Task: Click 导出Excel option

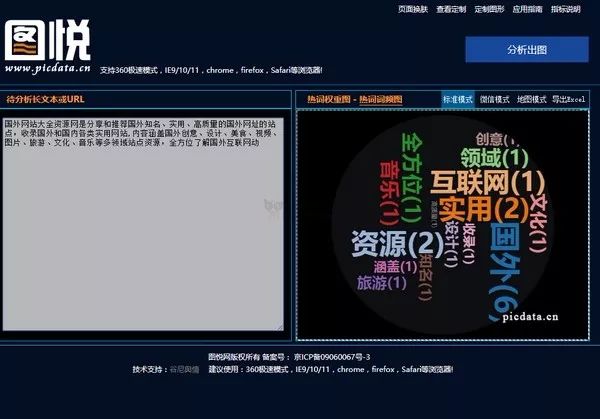Action: [568, 99]
